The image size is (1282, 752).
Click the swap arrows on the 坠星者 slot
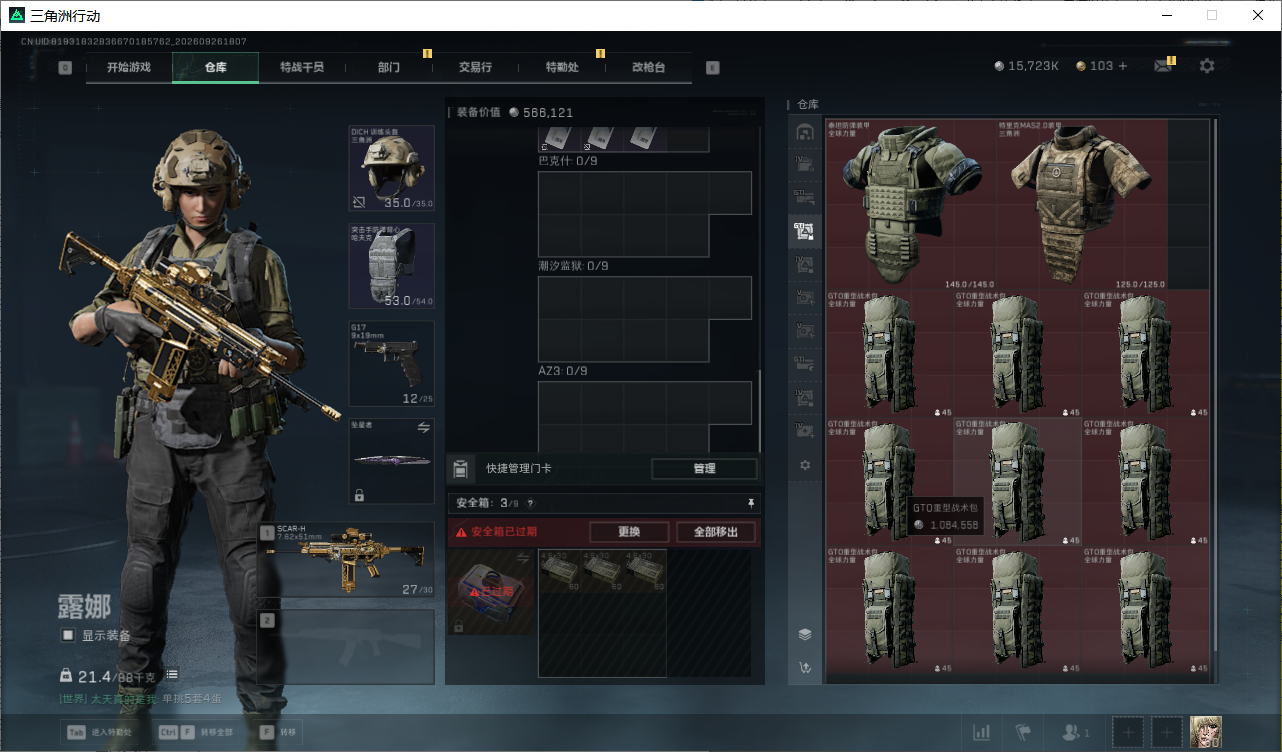(x=423, y=427)
